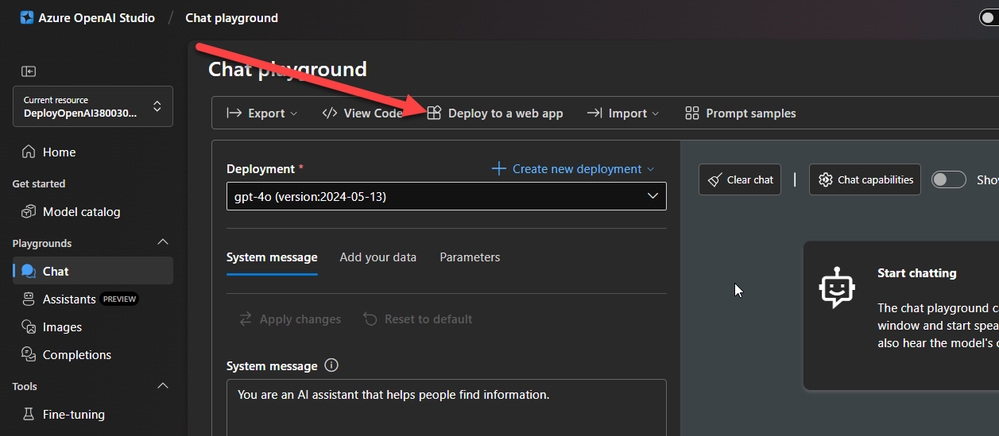The image size is (999, 436).
Task: Open the Current resource selector dropdown
Action: coord(93,106)
